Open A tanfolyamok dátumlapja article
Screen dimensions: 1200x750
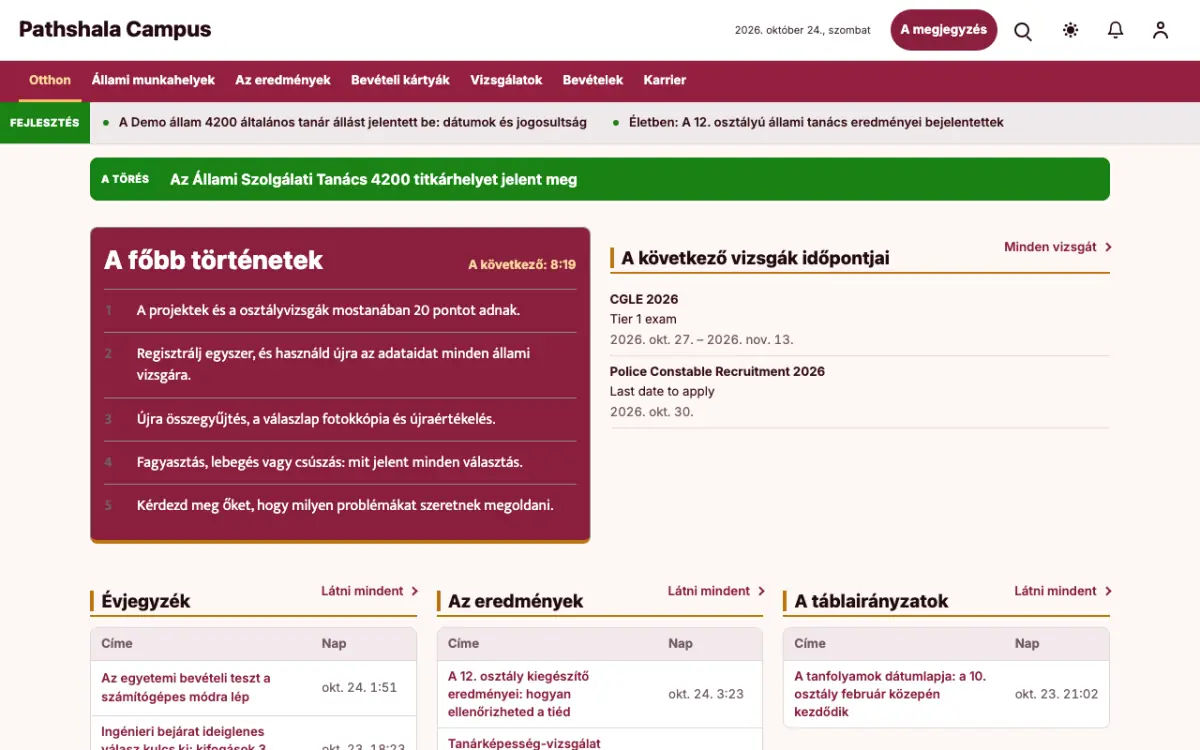tap(890, 694)
